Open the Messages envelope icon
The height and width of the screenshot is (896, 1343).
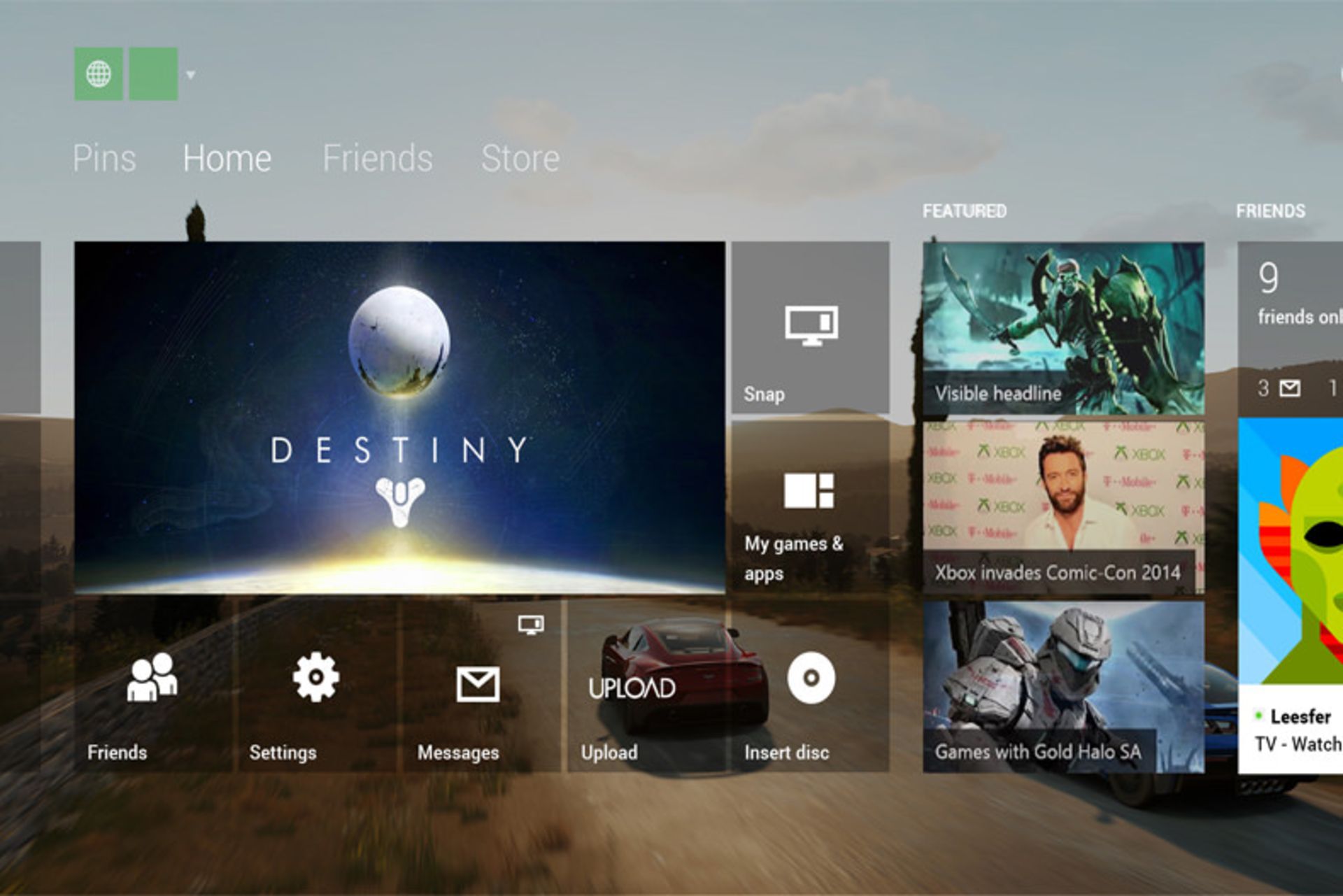[x=478, y=683]
